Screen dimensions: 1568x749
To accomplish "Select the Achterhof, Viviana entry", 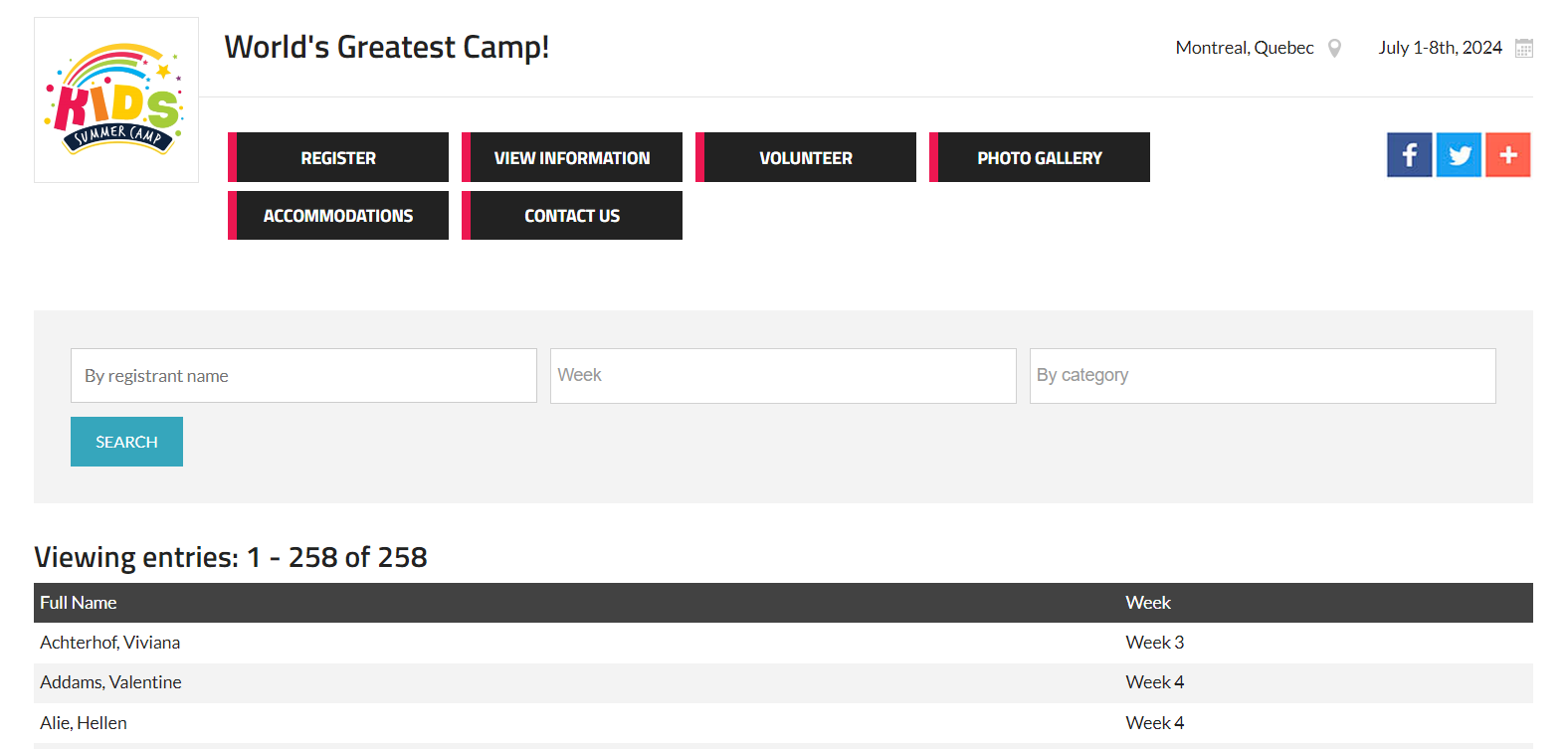I will point(110,643).
